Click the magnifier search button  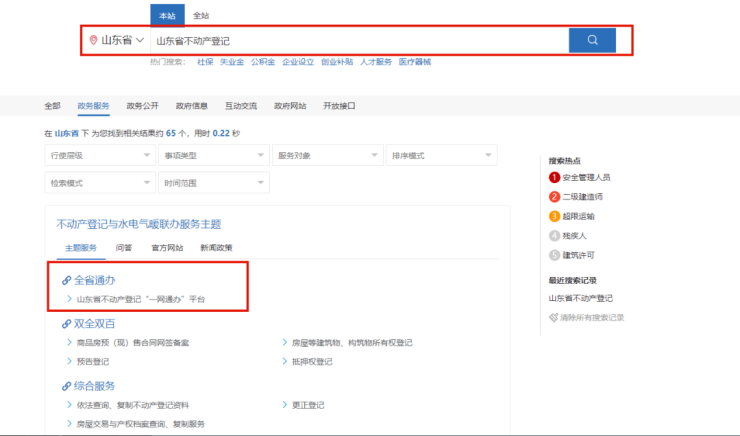tap(592, 40)
